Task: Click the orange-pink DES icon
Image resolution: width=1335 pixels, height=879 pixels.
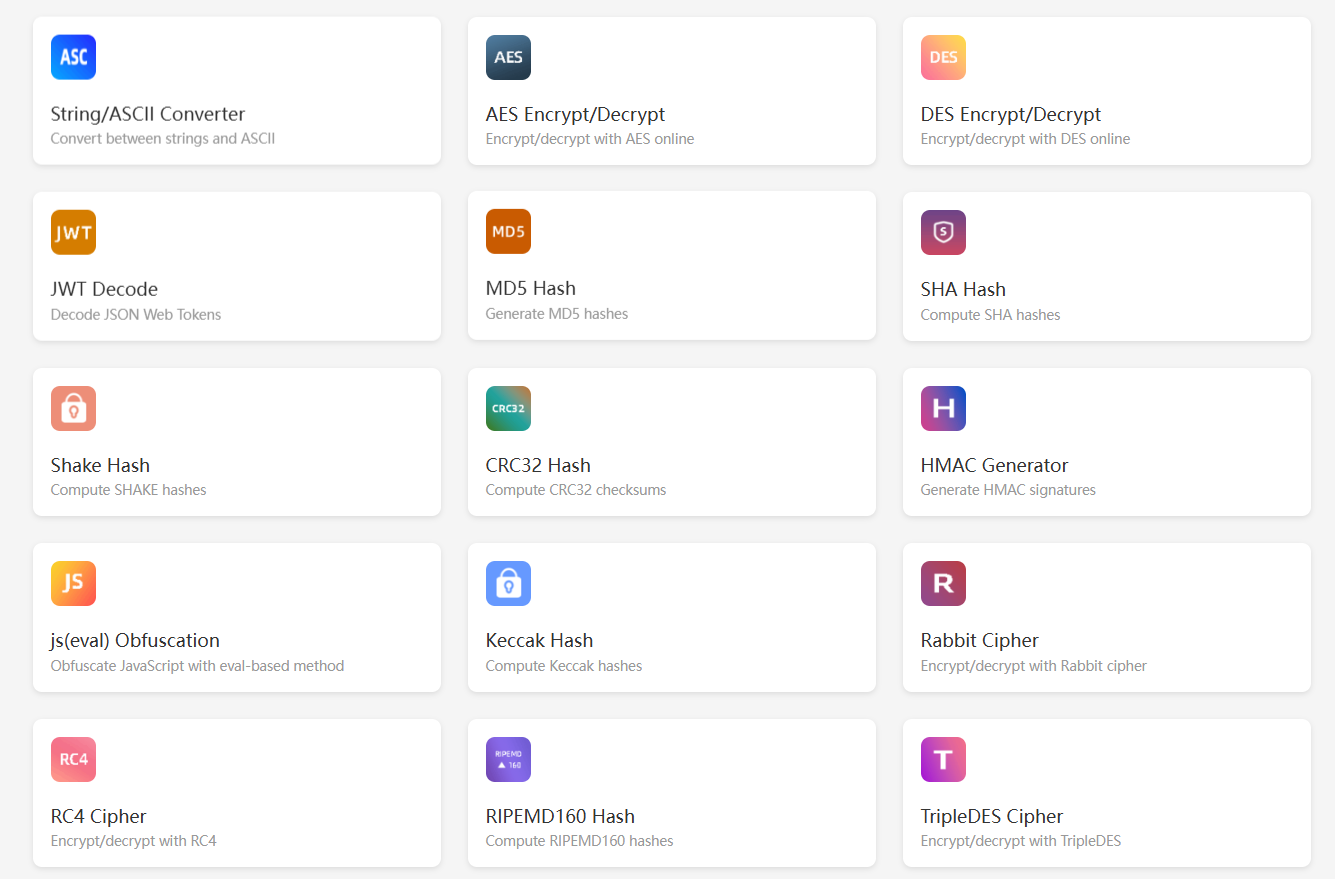Action: tap(943, 57)
